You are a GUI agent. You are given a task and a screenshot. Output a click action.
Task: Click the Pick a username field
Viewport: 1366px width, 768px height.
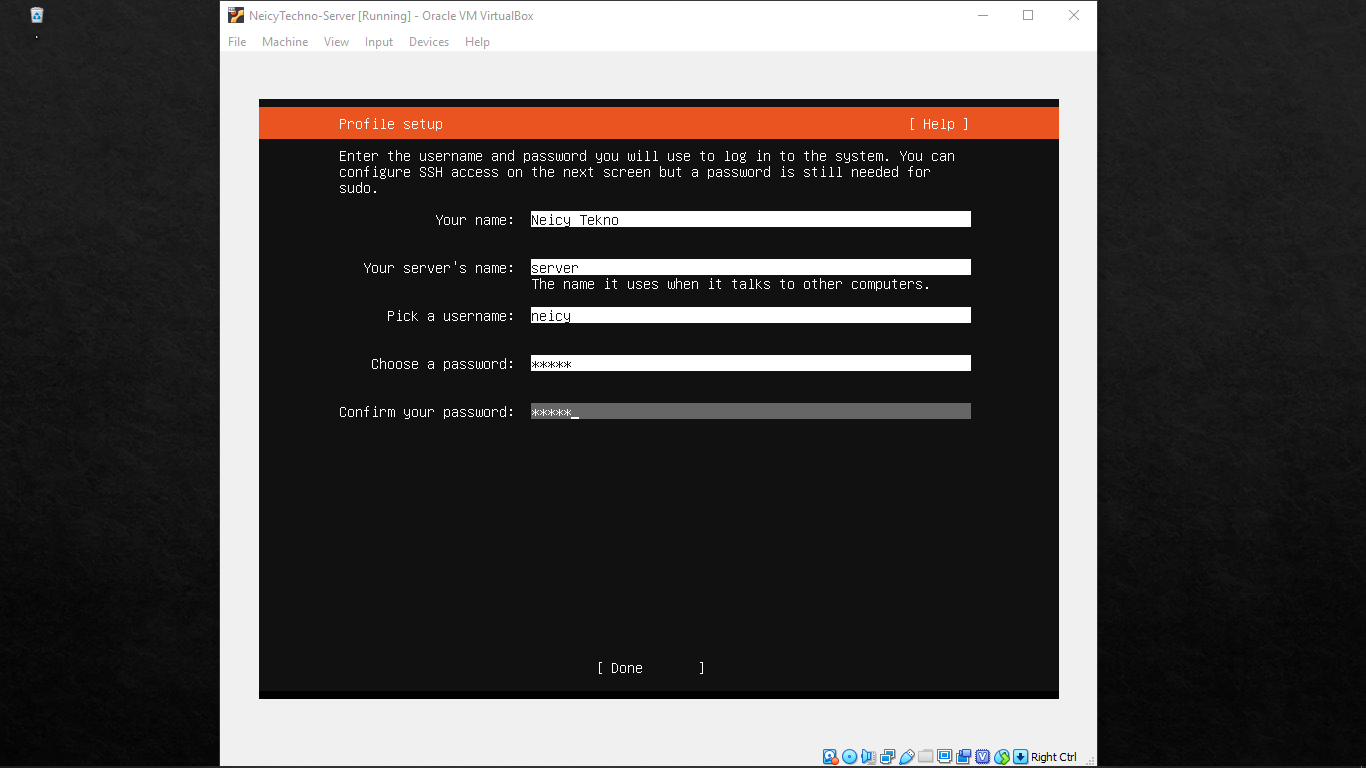(x=751, y=315)
